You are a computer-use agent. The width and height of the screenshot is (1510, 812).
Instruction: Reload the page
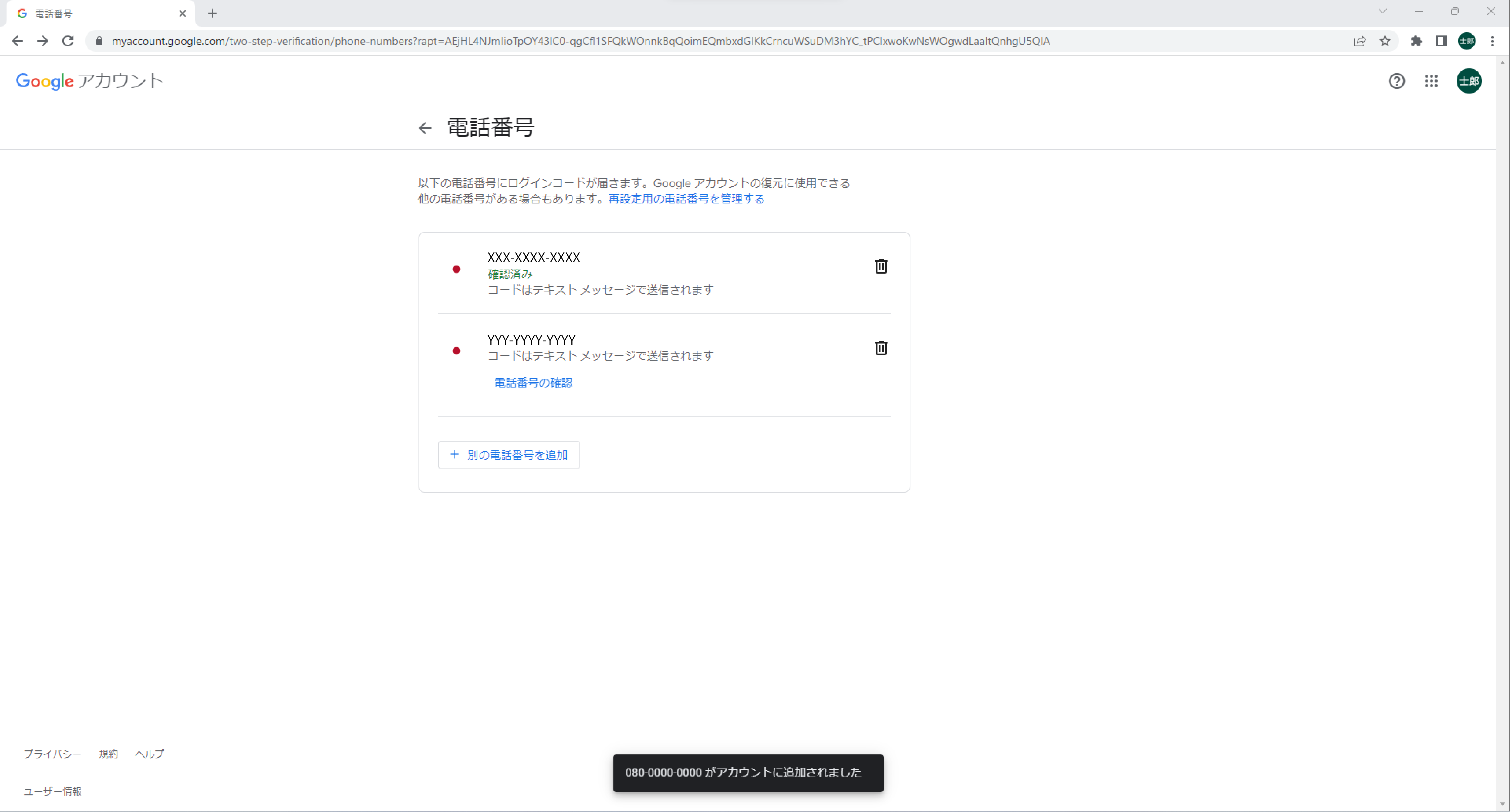[x=68, y=41]
